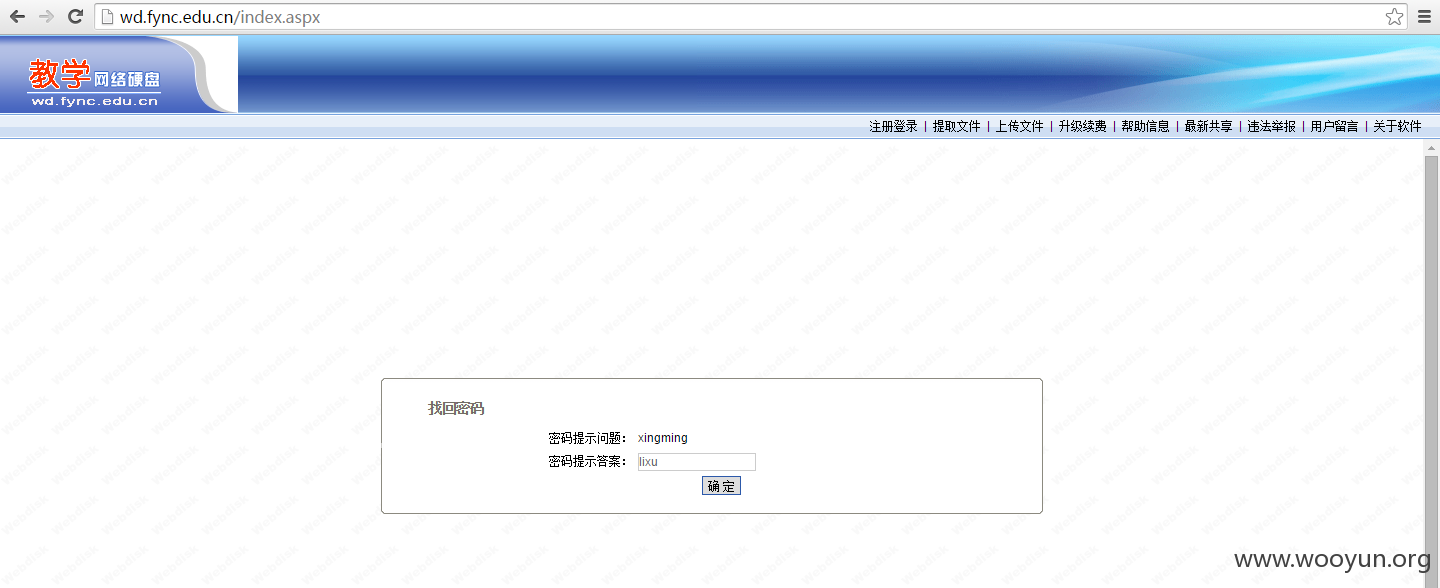Image resolution: width=1440 pixels, height=588 pixels.
Task: Click the page scrollbar up arrow
Action: (1431, 148)
